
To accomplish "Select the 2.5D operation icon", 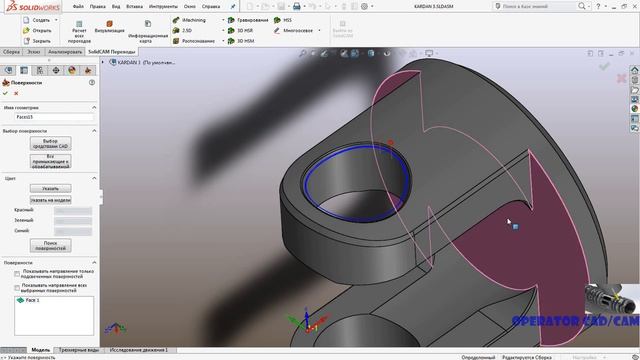I will [176, 31].
